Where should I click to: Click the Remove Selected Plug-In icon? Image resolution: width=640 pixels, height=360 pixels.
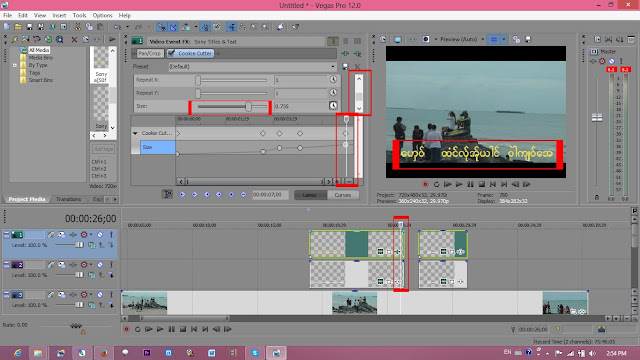pos(358,53)
